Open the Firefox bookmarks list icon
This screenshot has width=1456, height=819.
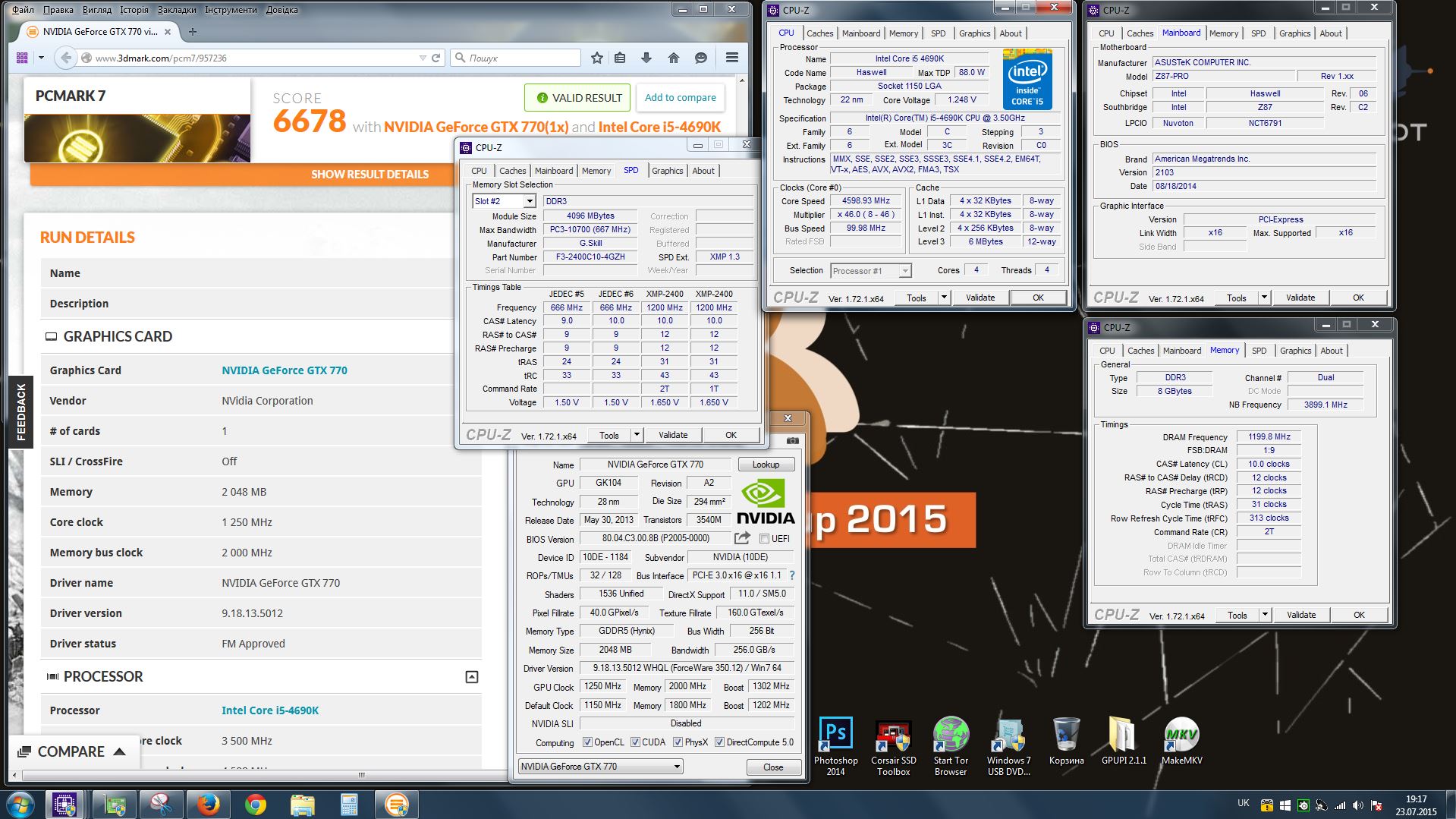(620, 58)
